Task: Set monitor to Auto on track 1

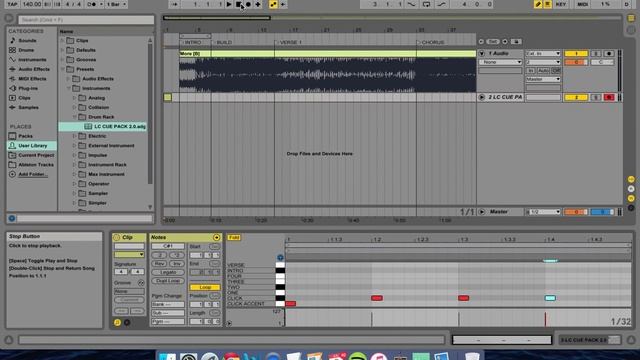Action: coord(543,71)
